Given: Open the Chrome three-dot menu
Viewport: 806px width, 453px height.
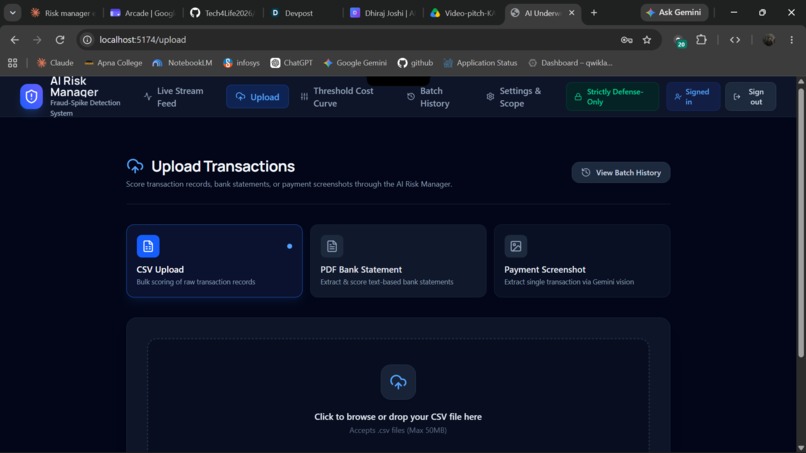Looking at the screenshot, I should 792,40.
